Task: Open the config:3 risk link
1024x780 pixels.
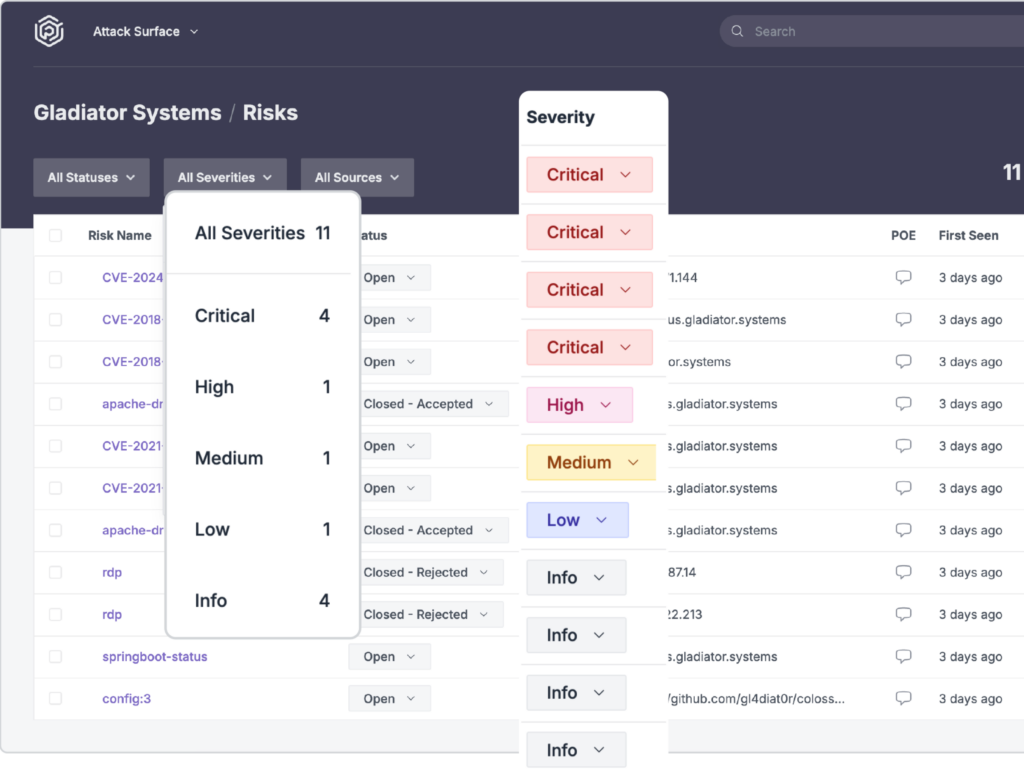Action: 127,698
